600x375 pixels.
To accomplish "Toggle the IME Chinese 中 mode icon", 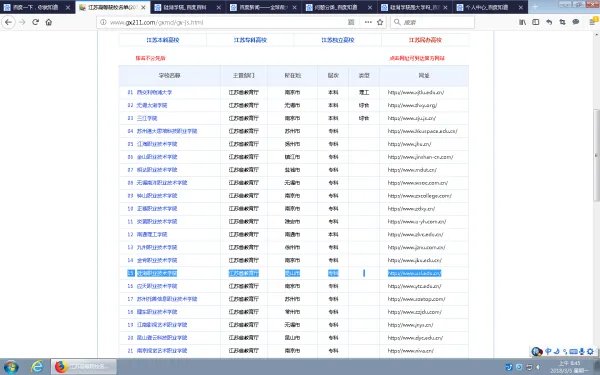I will pos(548,351).
